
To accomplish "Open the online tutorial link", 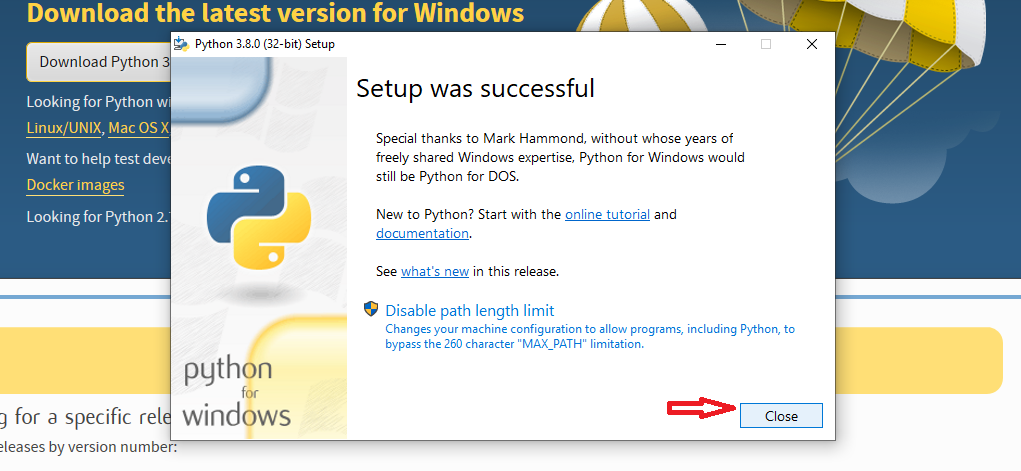I will pos(608,214).
